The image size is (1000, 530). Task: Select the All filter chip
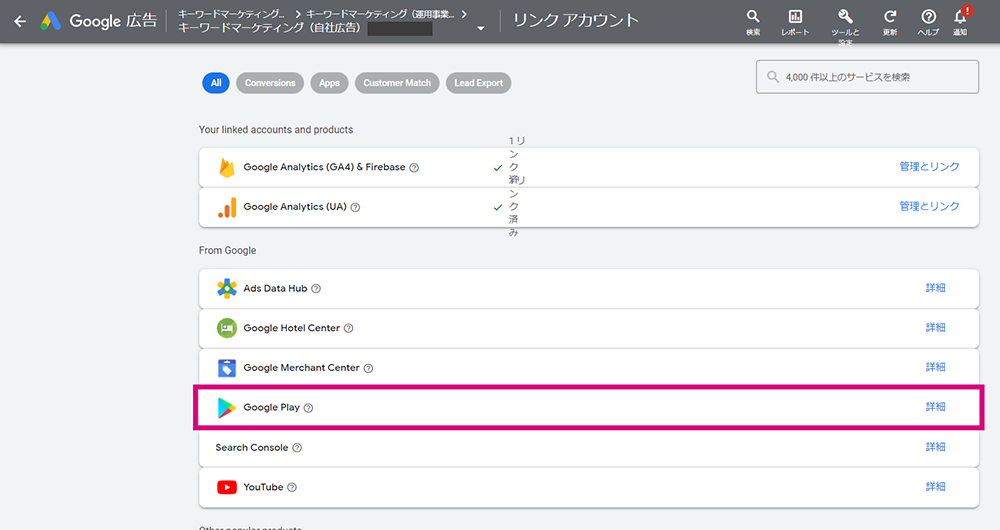click(216, 83)
